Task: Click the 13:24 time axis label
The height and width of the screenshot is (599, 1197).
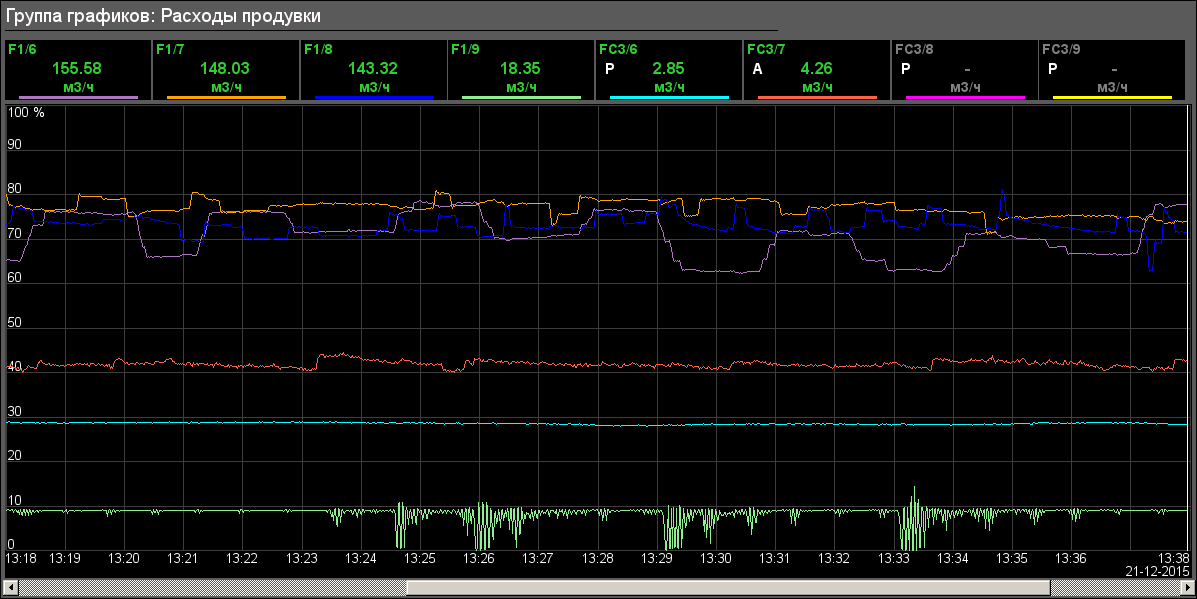Action: pos(360,559)
